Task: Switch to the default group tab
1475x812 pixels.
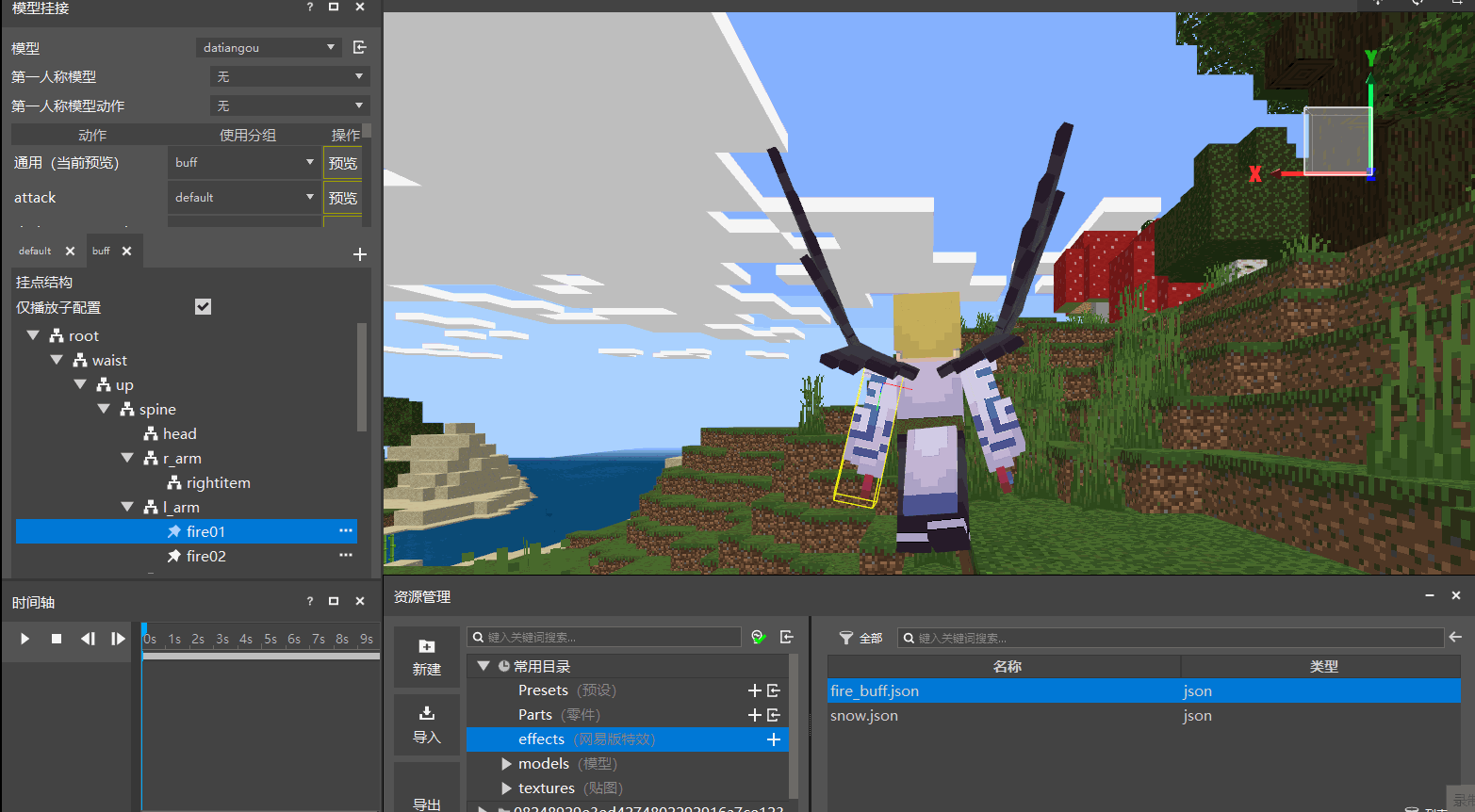Action: (x=35, y=252)
